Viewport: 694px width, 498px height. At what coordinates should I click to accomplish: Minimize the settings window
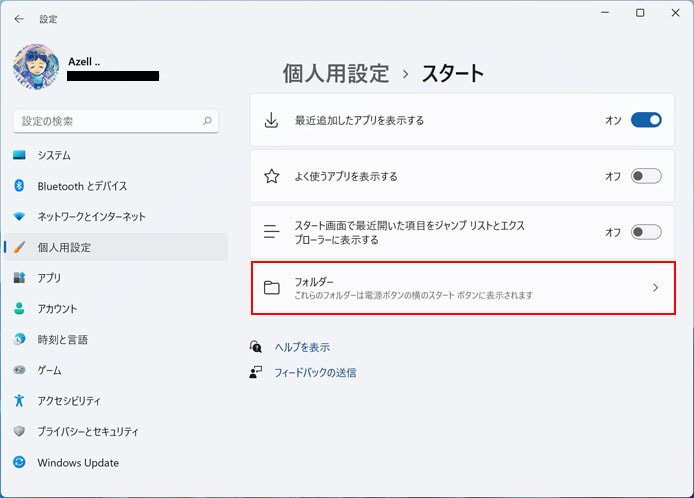pyautogui.click(x=605, y=13)
